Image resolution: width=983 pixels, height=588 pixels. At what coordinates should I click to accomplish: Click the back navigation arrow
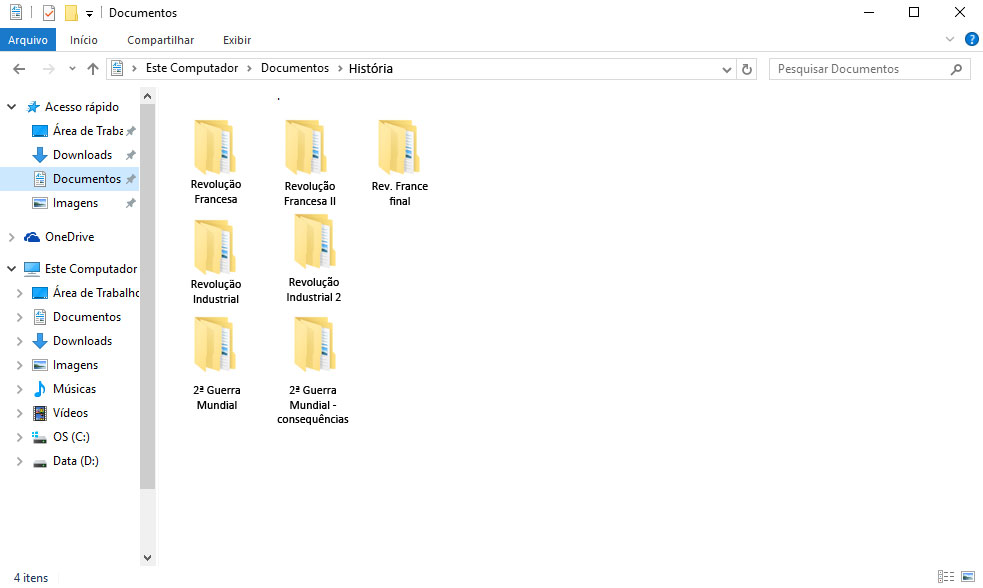tap(18, 68)
